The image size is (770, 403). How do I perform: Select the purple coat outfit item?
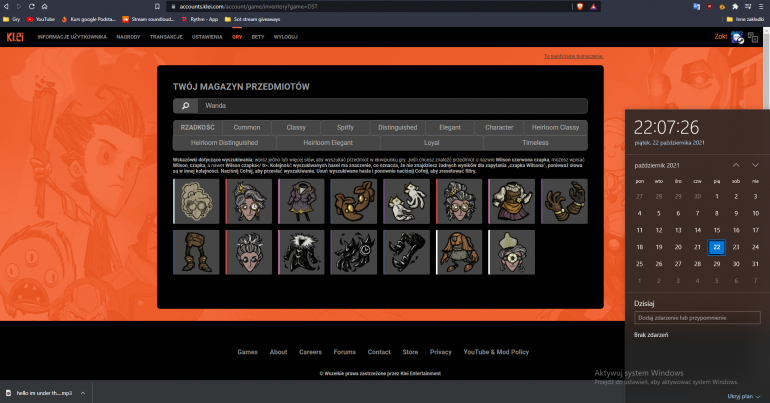pyautogui.click(x=301, y=201)
